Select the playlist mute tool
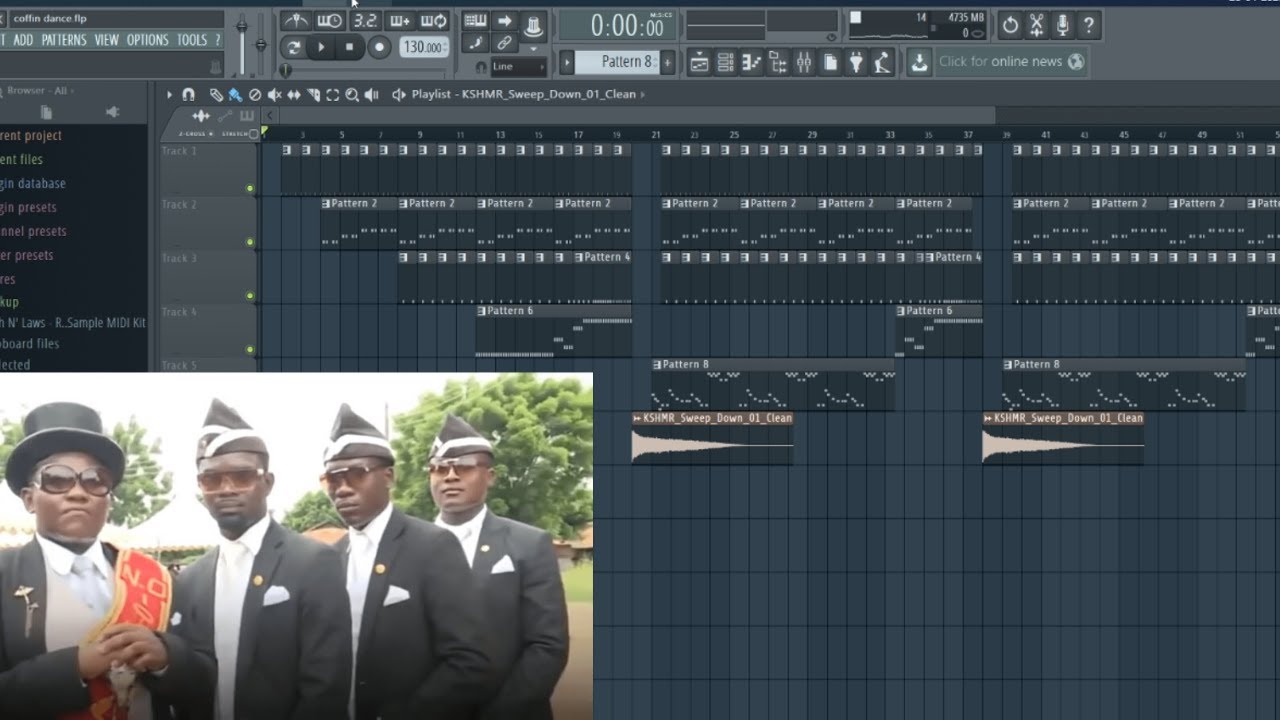This screenshot has height=720, width=1280. coord(274,95)
